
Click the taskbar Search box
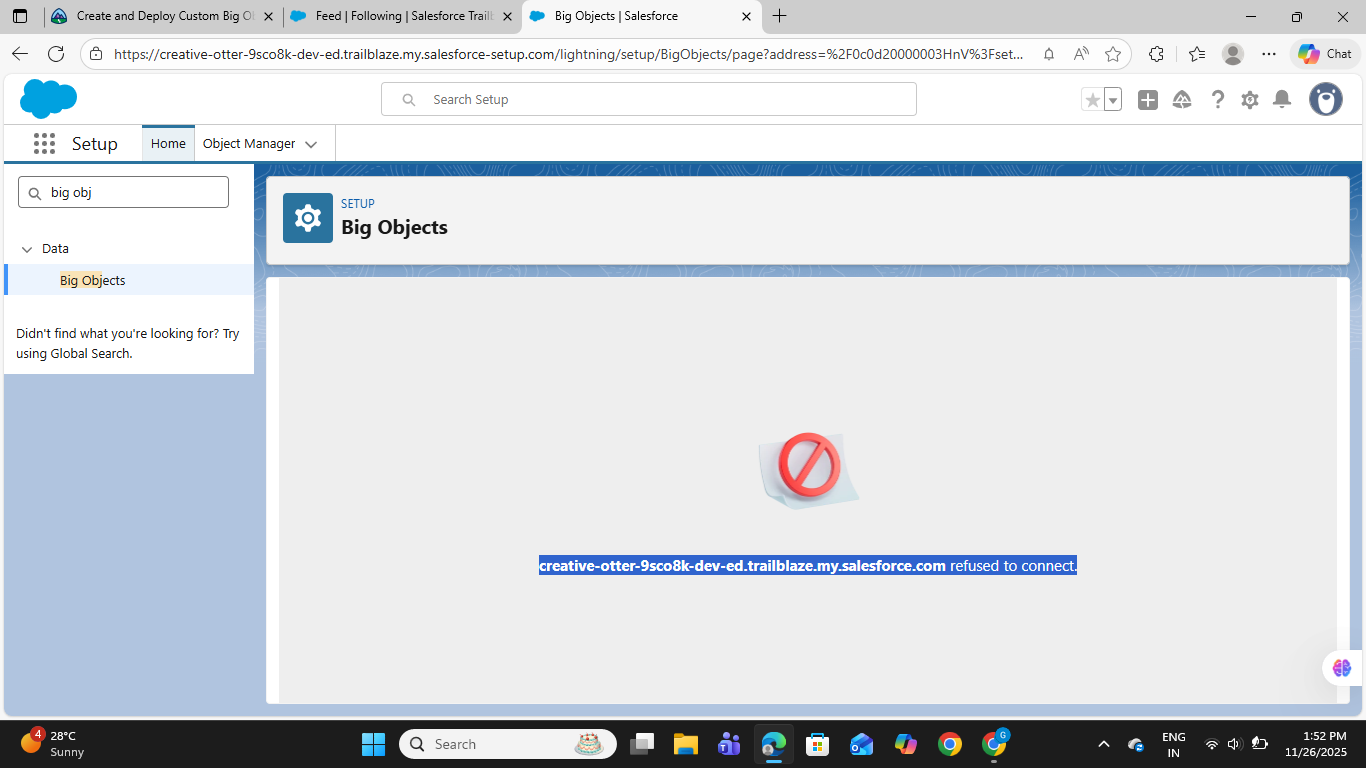click(x=507, y=744)
